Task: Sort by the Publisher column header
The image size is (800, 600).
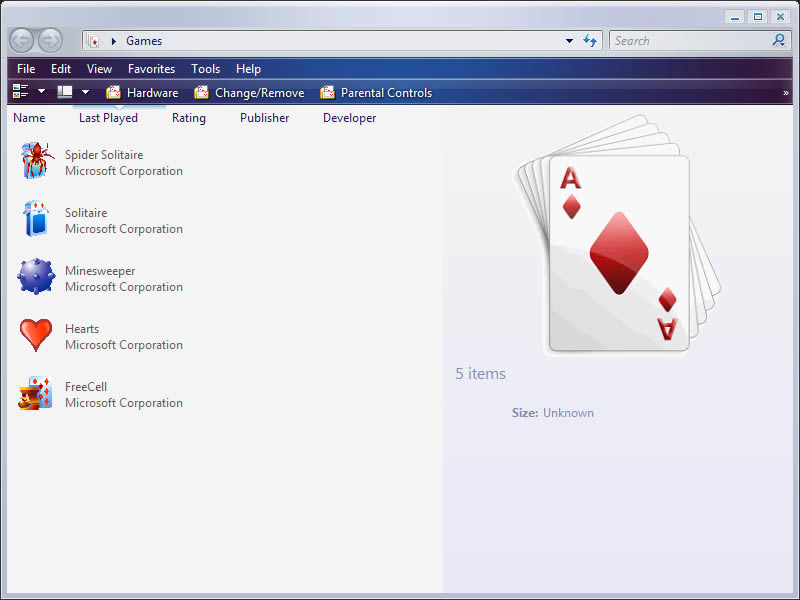Action: click(264, 118)
